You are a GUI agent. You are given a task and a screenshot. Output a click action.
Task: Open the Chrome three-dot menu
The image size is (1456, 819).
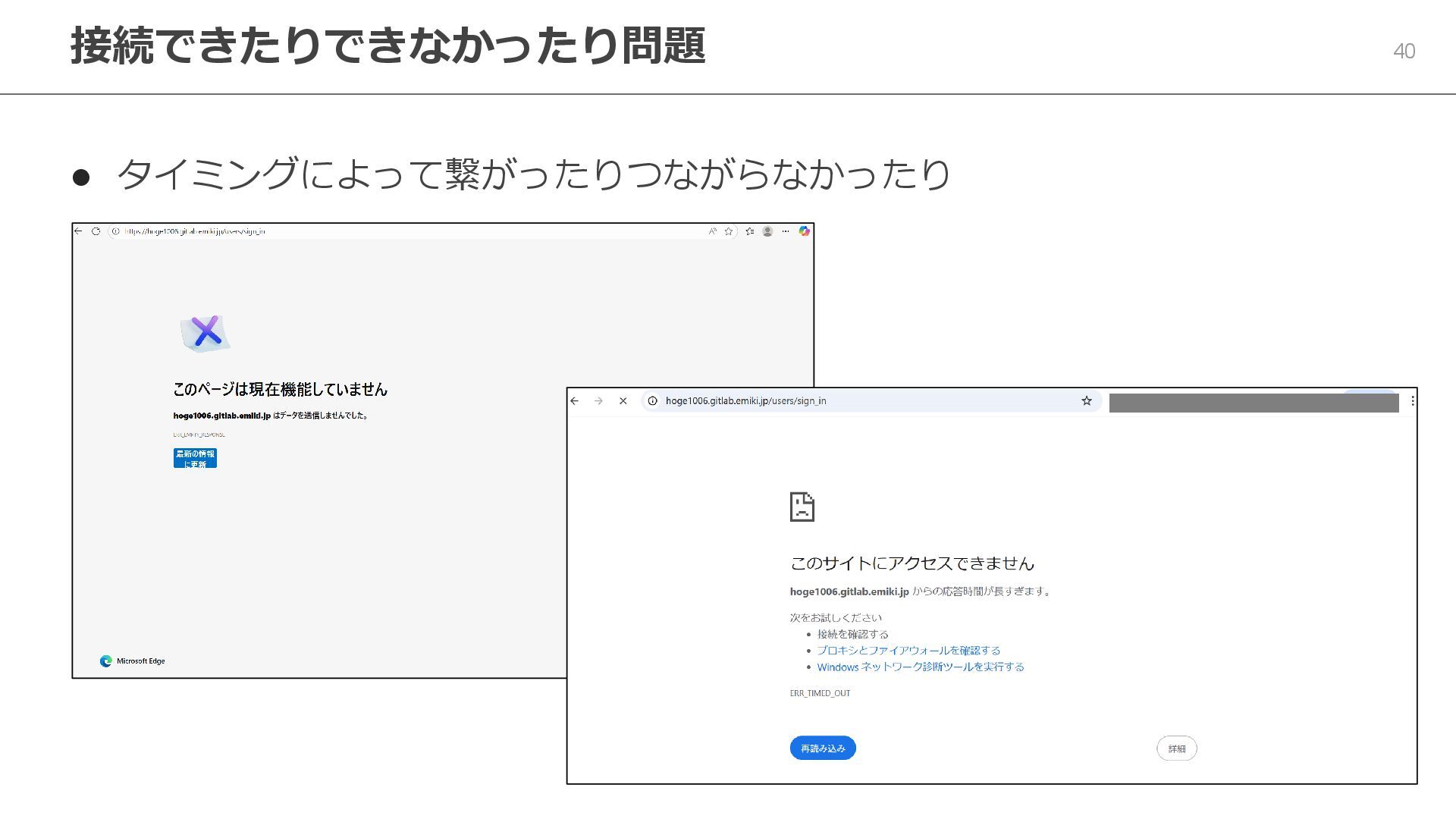pyautogui.click(x=1412, y=401)
